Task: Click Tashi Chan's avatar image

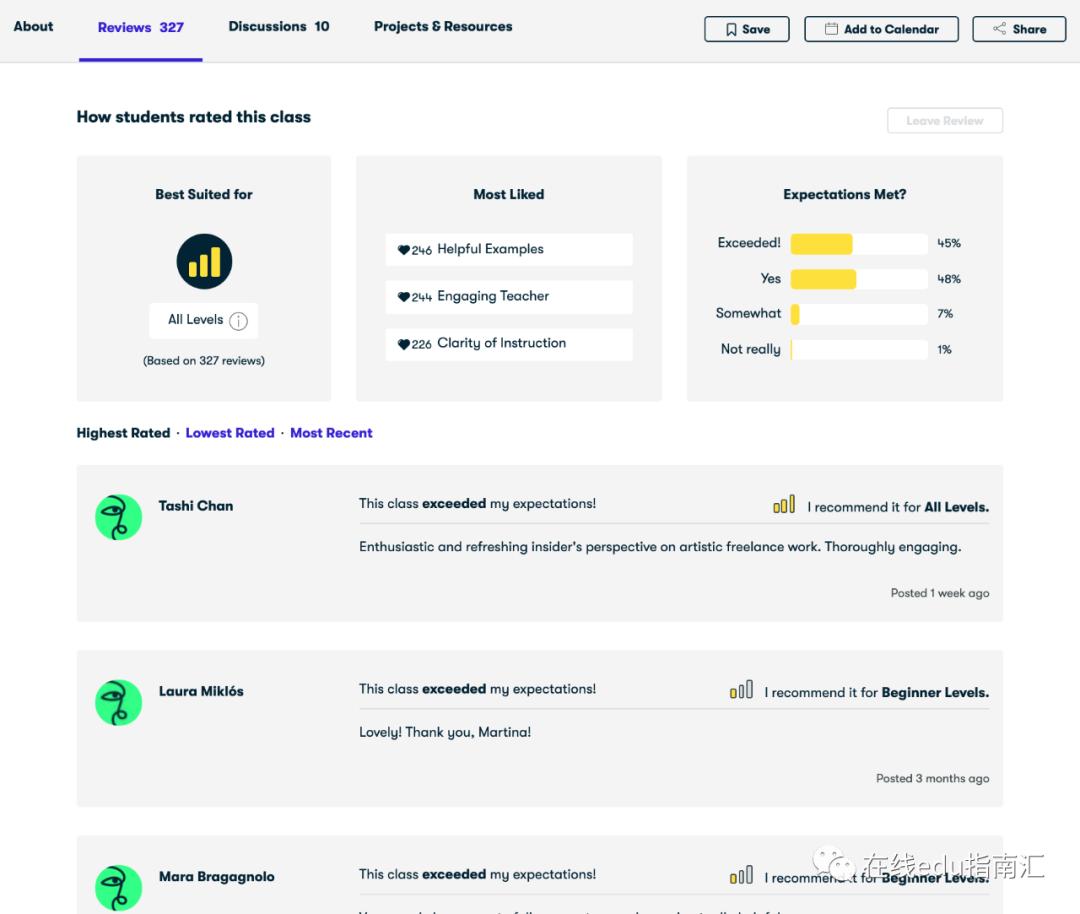Action: 118,517
